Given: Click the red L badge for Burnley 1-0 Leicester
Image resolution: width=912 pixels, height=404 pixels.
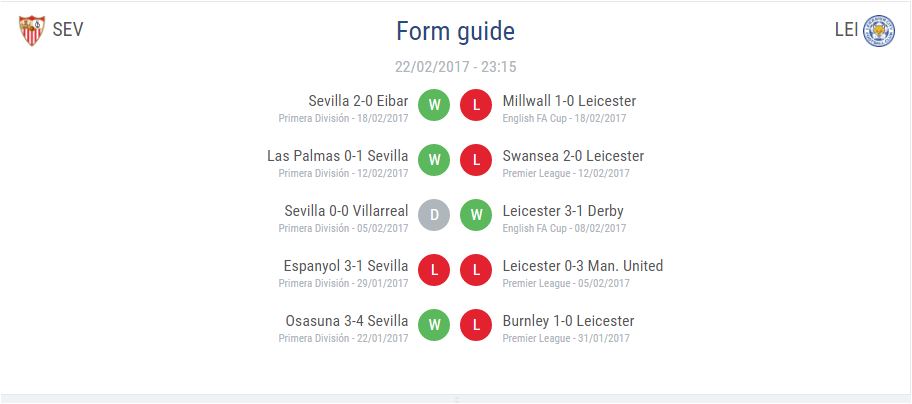Looking at the screenshot, I should [x=476, y=325].
